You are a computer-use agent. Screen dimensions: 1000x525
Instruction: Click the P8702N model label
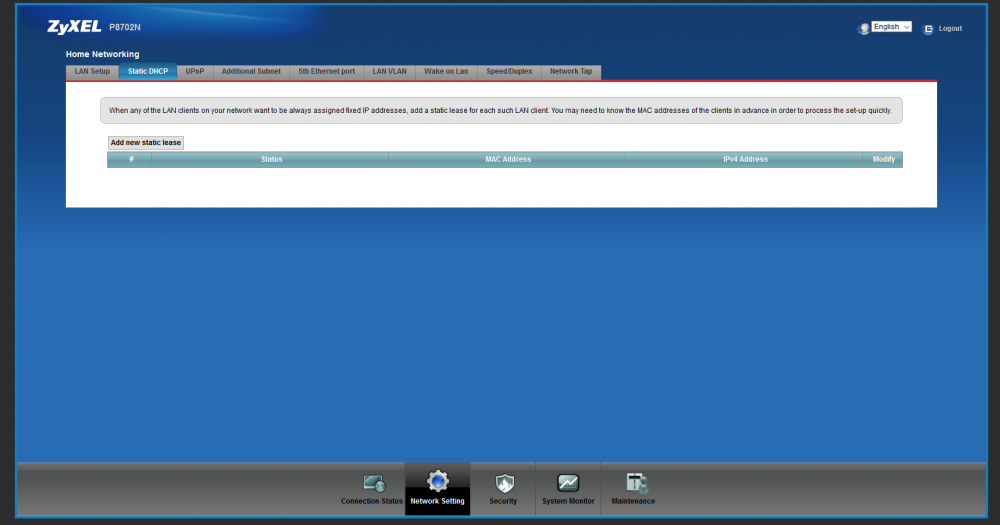coord(124,27)
